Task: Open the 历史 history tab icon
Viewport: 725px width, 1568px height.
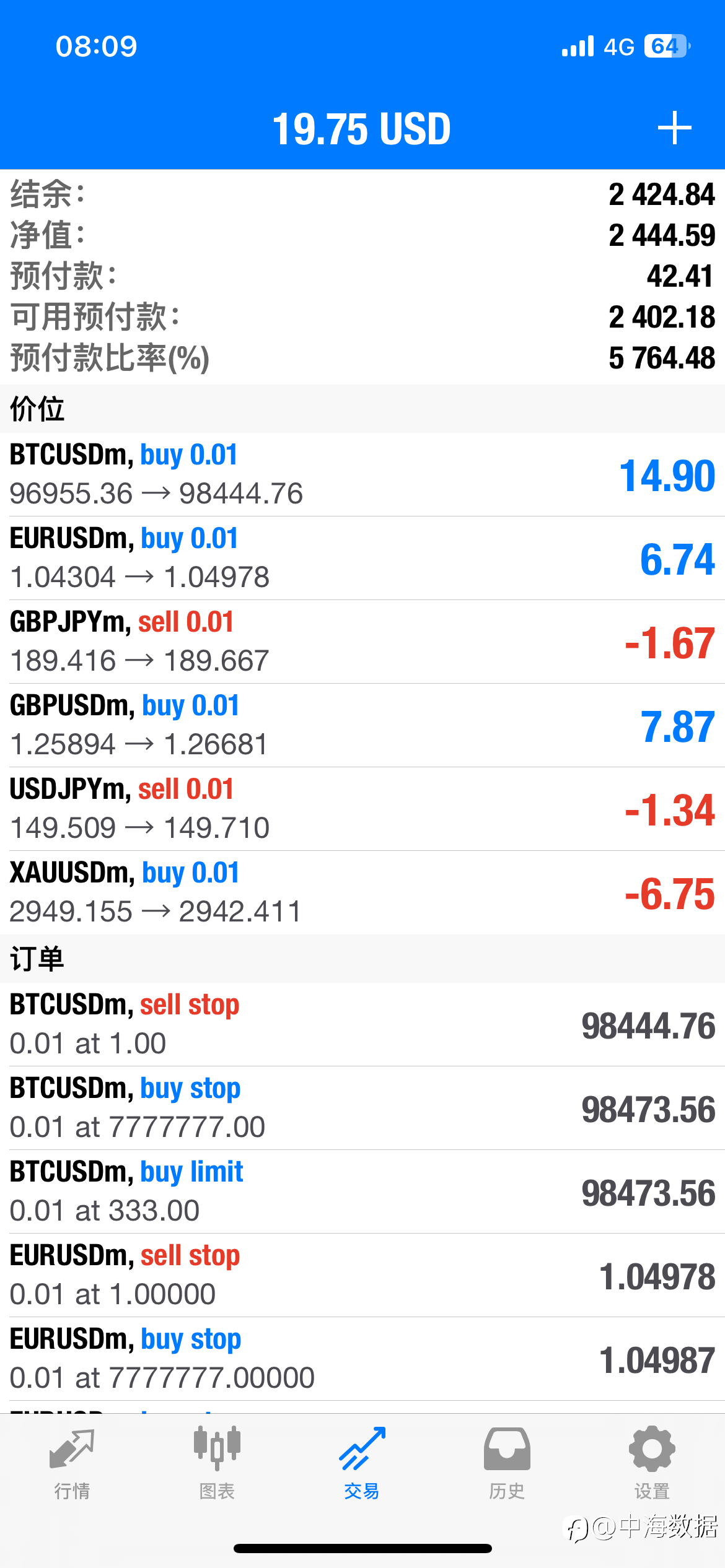Action: coord(507,1448)
